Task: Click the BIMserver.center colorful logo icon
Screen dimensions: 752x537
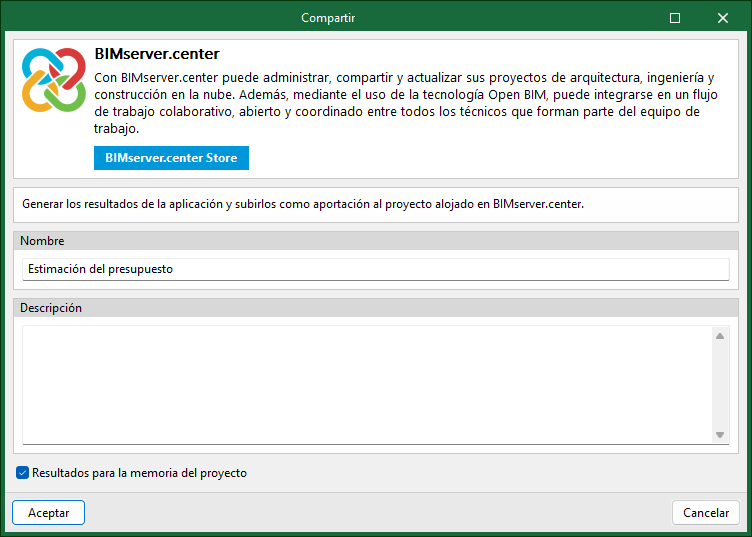Action: click(54, 81)
